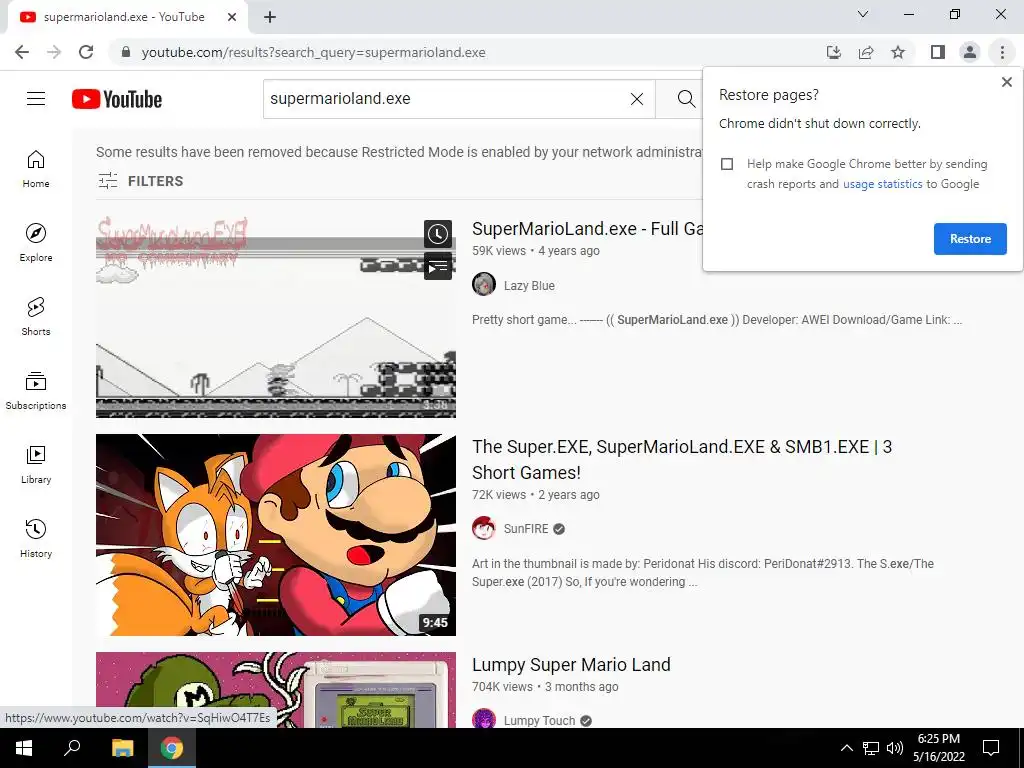
Task: Play the Tails and Mario thumbnail video
Action: click(276, 535)
